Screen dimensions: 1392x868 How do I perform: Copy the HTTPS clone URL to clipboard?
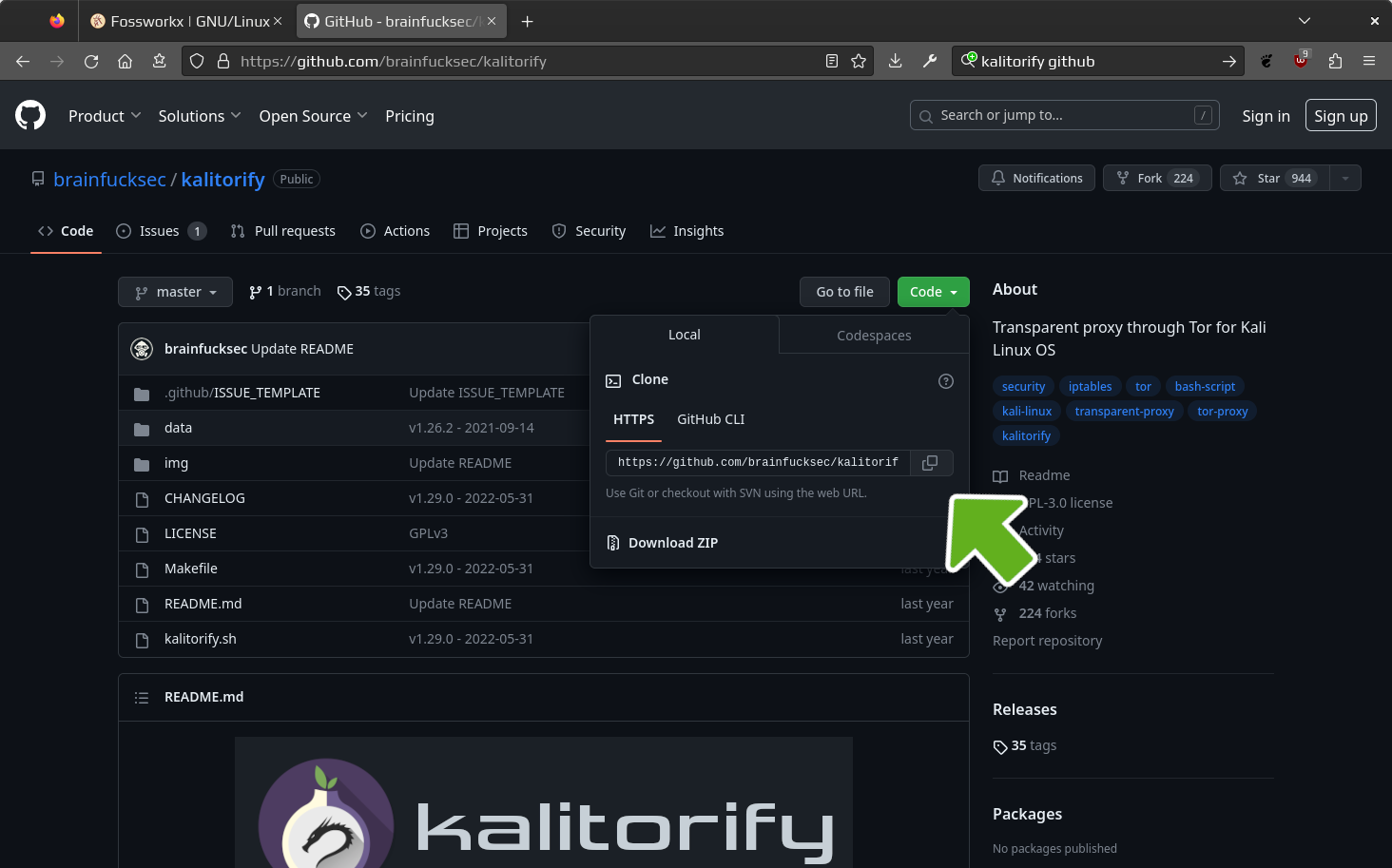(x=930, y=462)
